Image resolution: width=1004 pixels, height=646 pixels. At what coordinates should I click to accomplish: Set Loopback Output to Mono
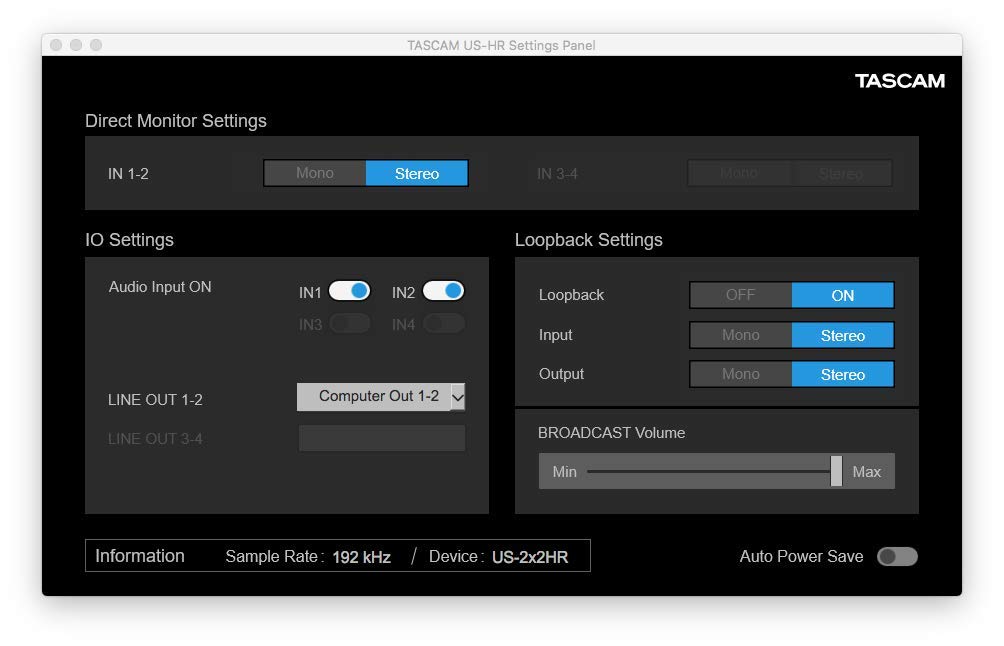pyautogui.click(x=740, y=374)
